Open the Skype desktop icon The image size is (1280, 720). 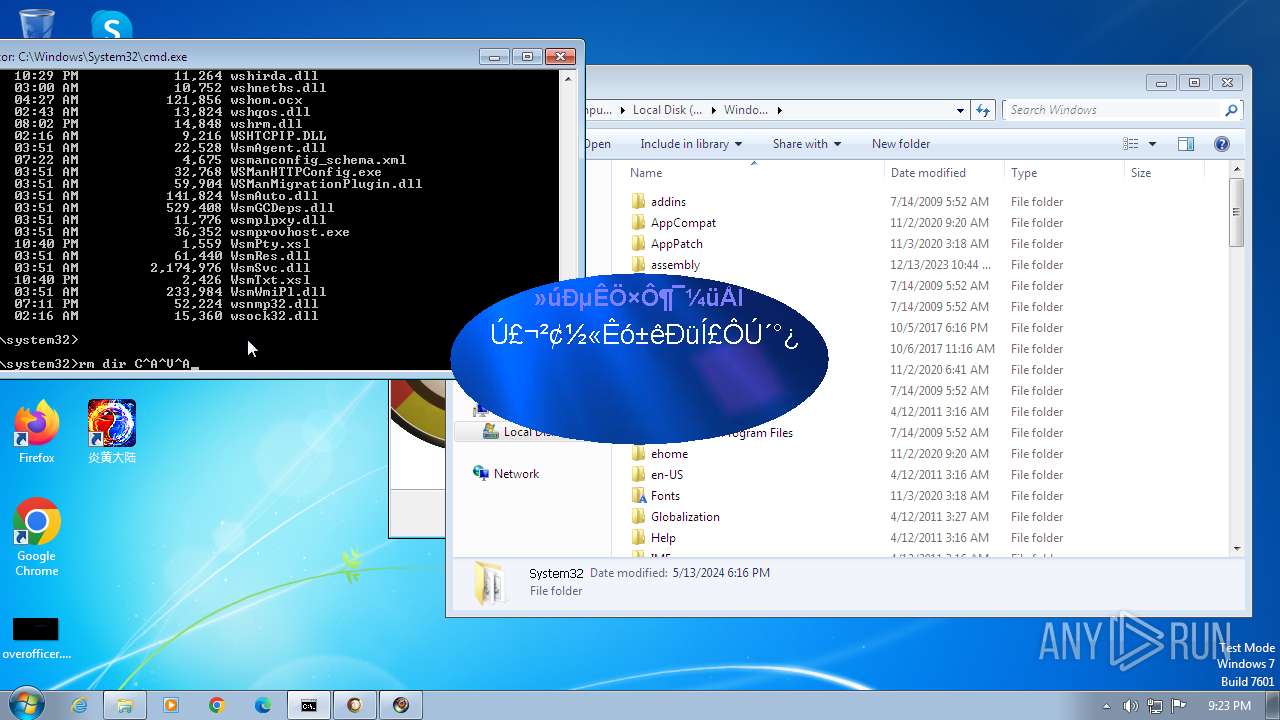pos(111,24)
